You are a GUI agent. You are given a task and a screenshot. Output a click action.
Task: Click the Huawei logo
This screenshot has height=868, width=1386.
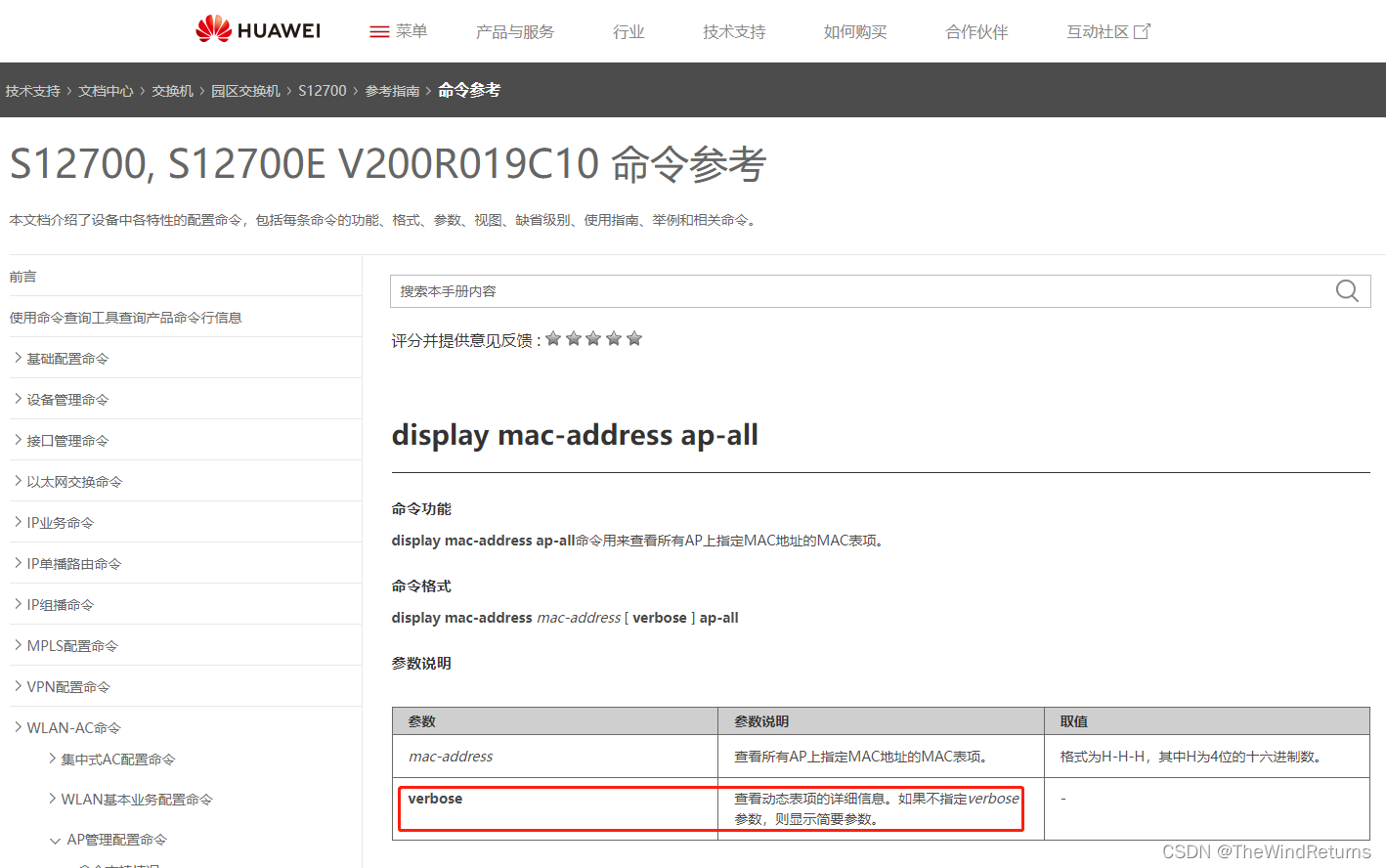(258, 30)
